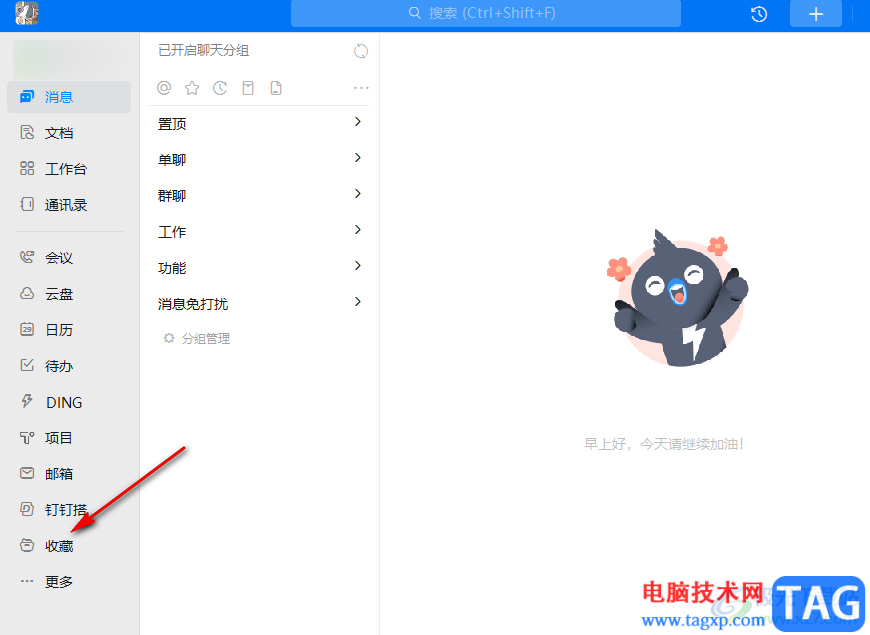Filter by star icon
The height and width of the screenshot is (635, 870).
pos(192,88)
